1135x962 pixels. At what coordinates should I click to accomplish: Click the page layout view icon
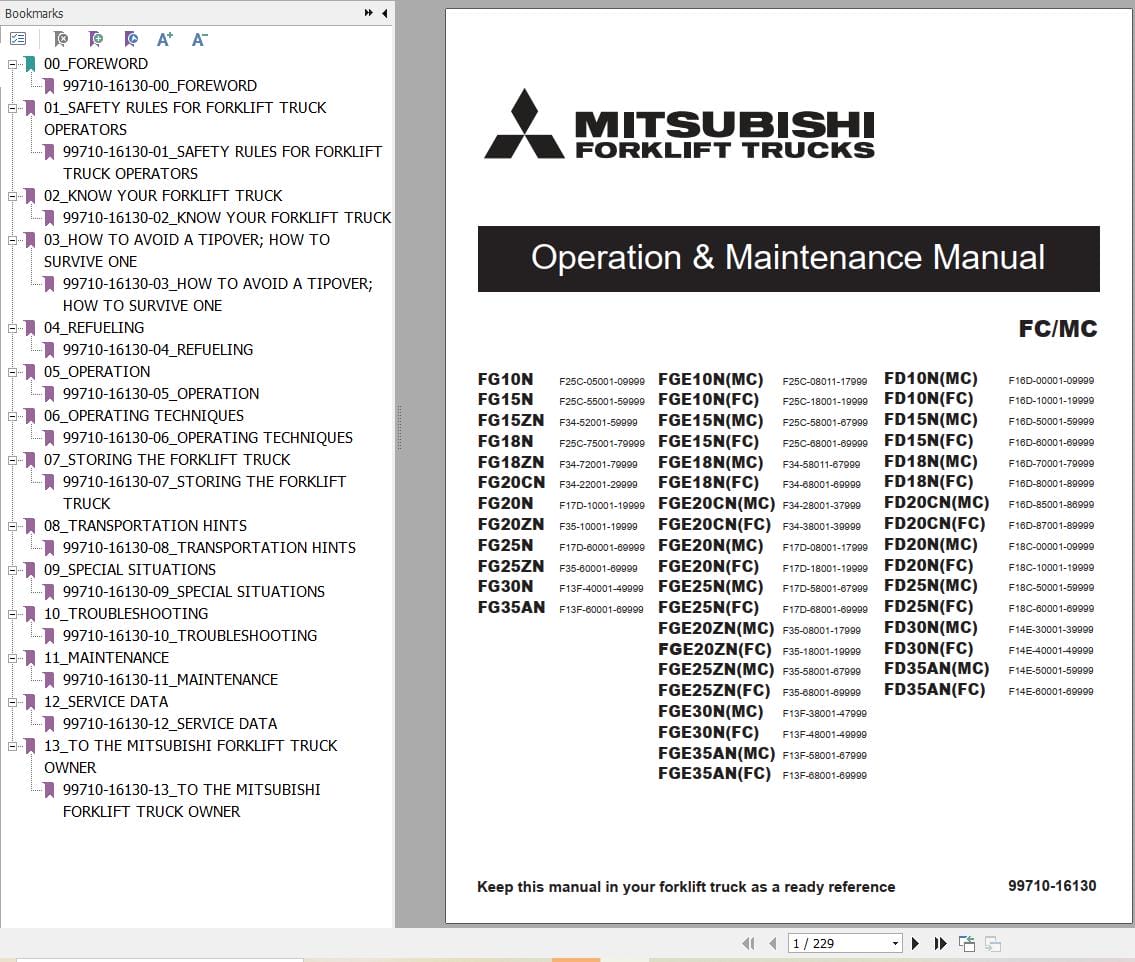966,943
